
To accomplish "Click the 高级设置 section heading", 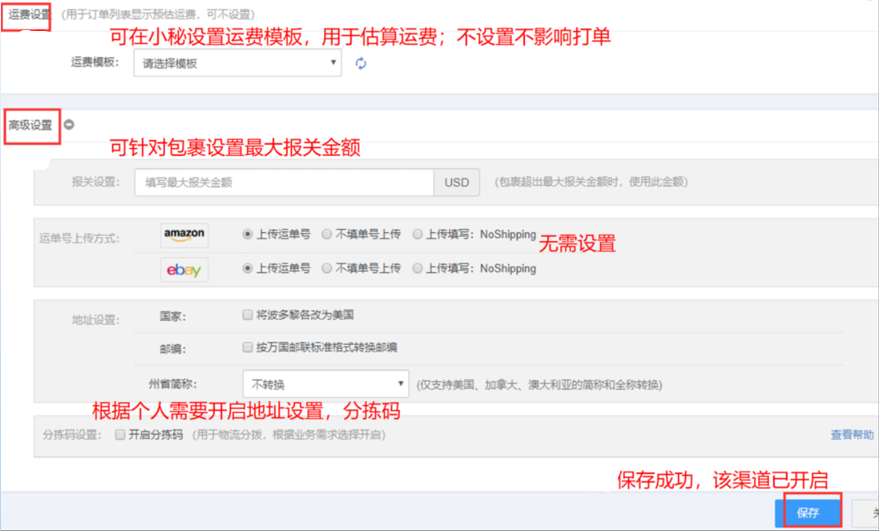I will (x=30, y=125).
